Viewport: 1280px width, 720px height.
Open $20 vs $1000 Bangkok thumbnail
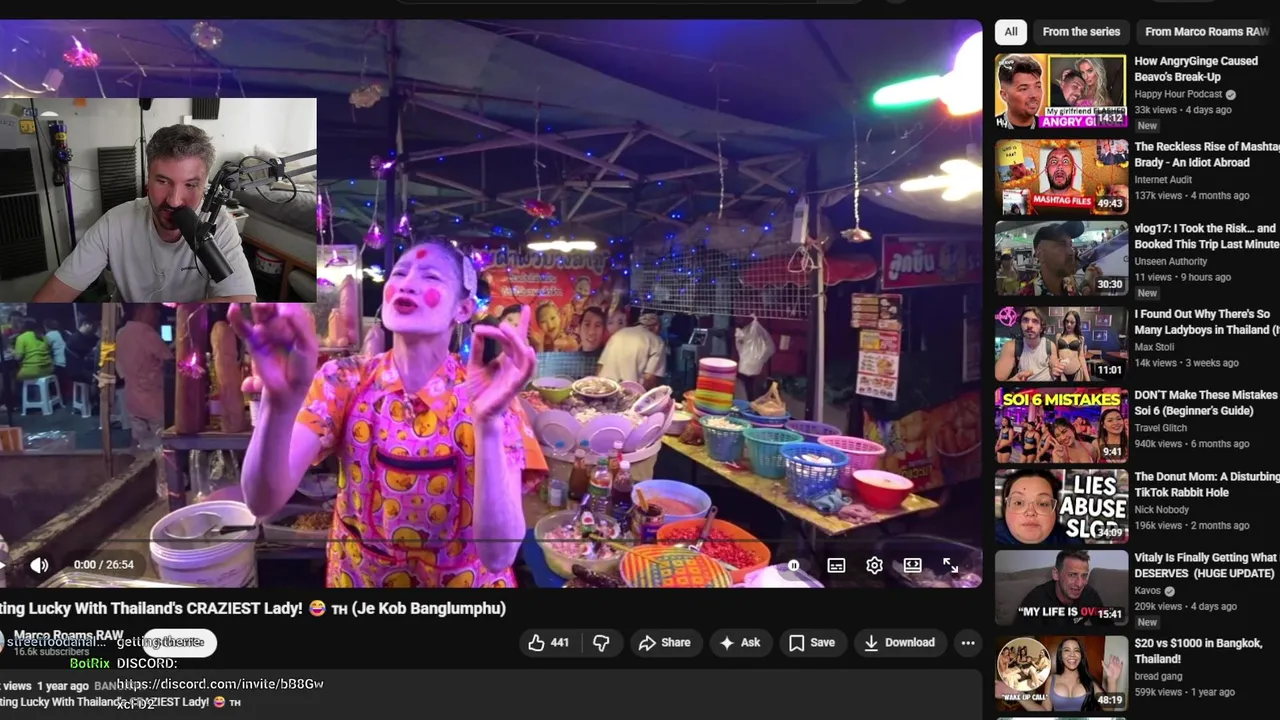pos(1061,673)
